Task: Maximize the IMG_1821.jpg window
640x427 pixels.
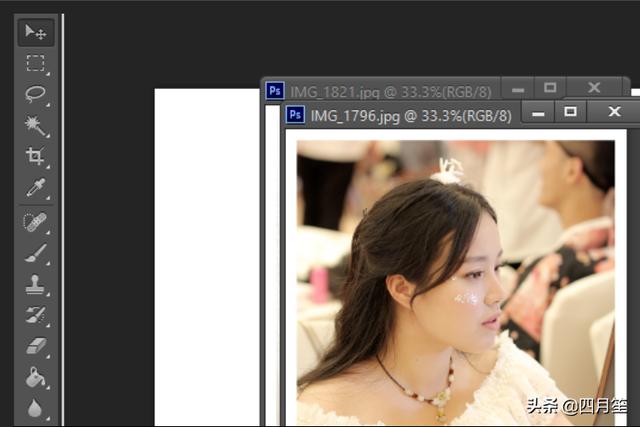Action: pyautogui.click(x=550, y=88)
